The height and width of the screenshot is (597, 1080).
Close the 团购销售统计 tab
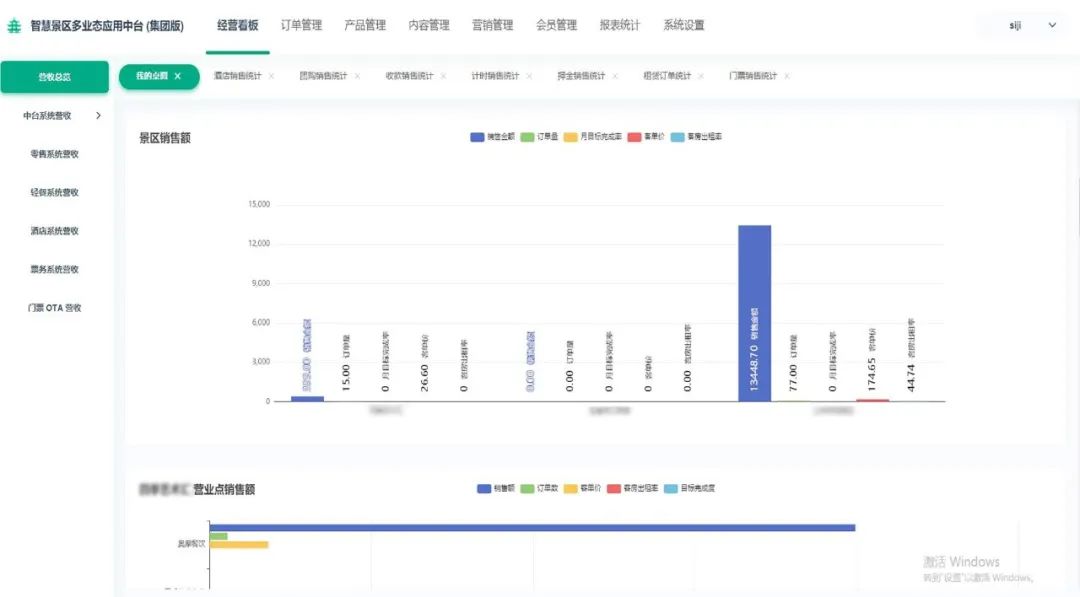357,76
